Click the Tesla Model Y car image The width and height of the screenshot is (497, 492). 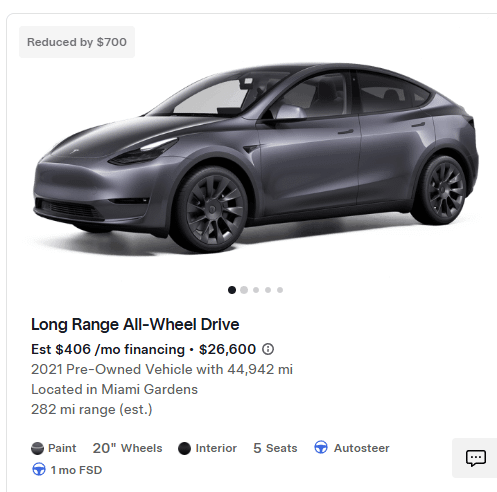tap(256, 157)
